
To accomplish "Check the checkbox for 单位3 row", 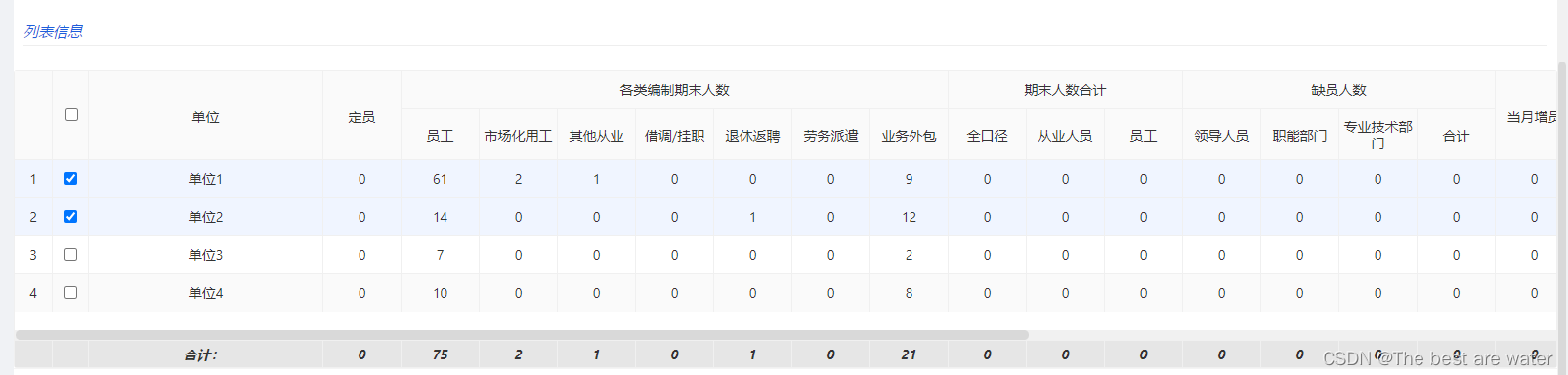I will pyautogui.click(x=70, y=255).
